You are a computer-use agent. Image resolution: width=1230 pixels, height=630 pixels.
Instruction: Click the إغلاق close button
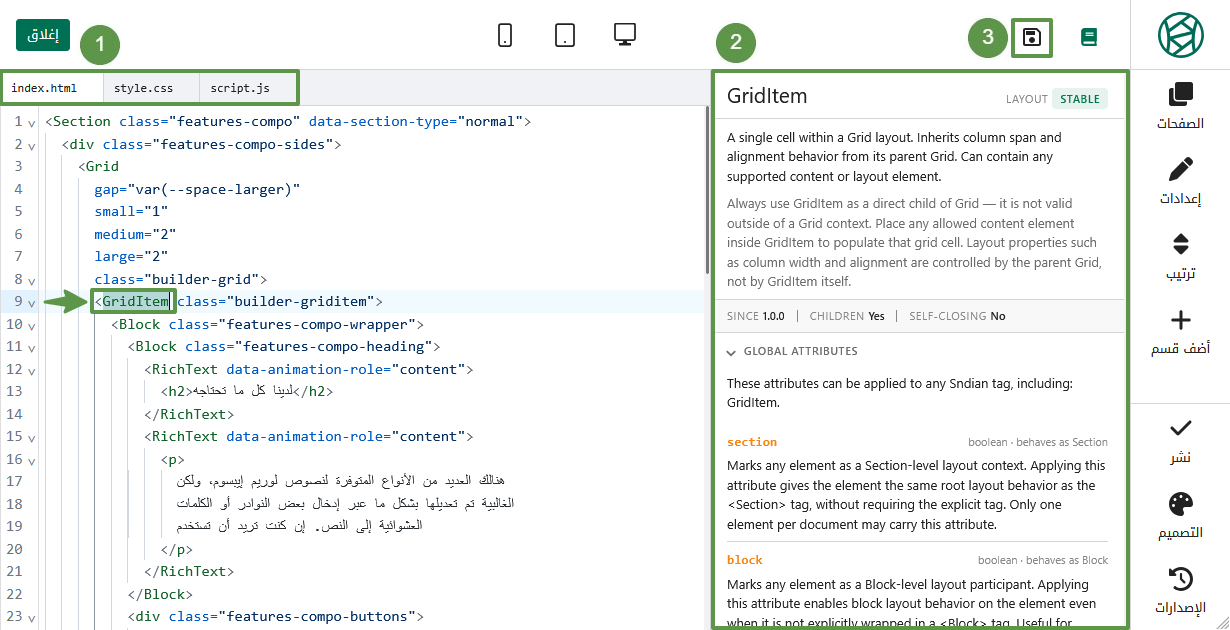pos(43,35)
